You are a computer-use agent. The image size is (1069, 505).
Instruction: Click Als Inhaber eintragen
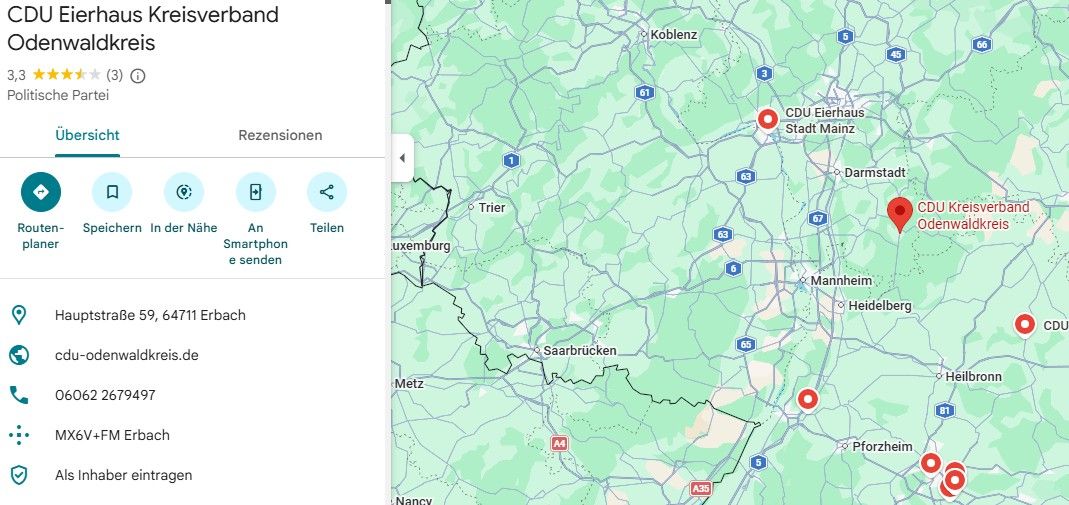[123, 475]
